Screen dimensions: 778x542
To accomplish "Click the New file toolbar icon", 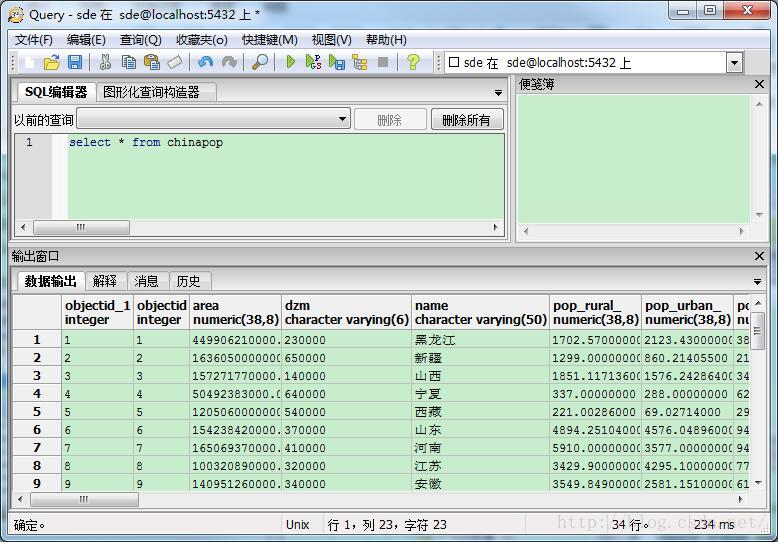I will click(30, 63).
